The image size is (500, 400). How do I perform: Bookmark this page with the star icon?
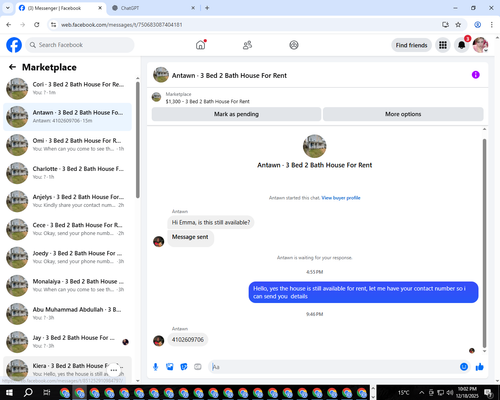click(x=458, y=25)
